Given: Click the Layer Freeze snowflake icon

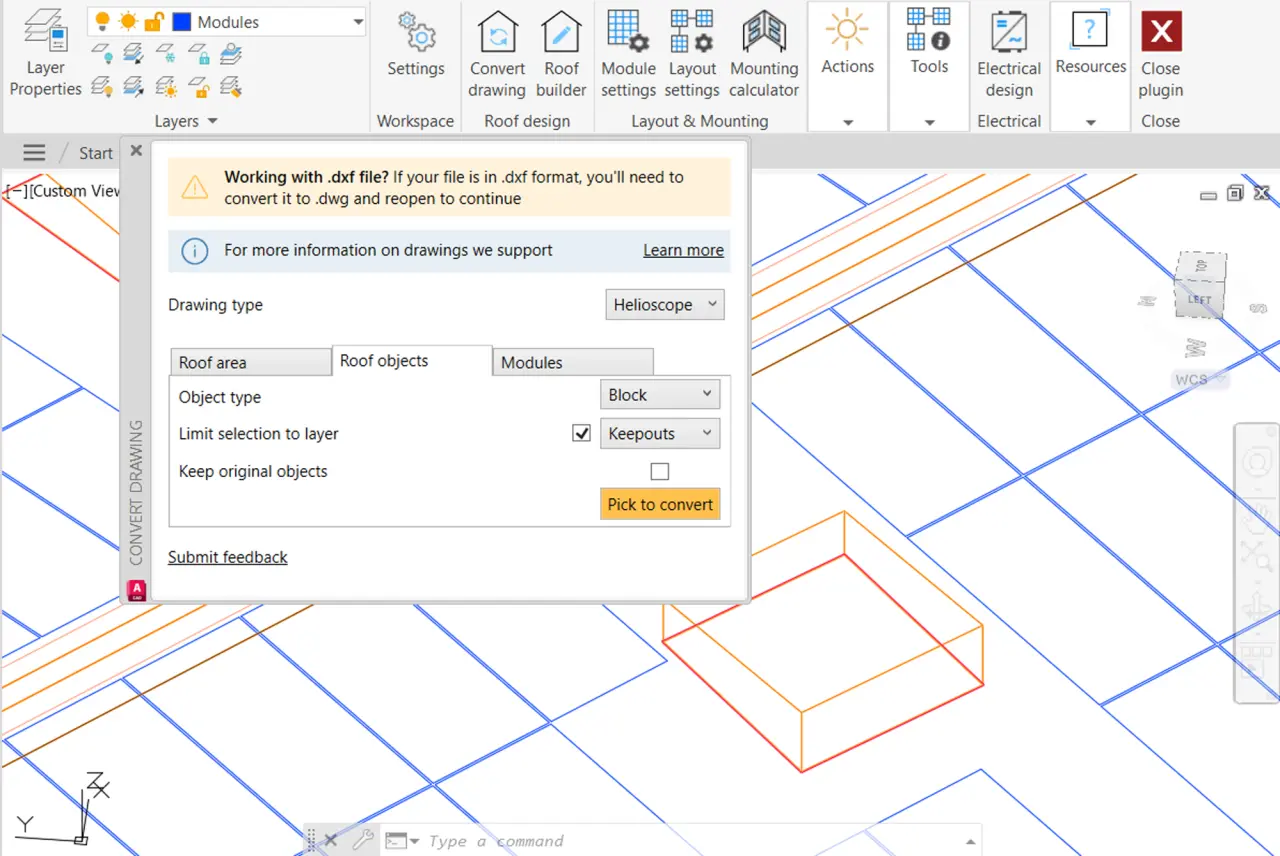Looking at the screenshot, I should (166, 53).
